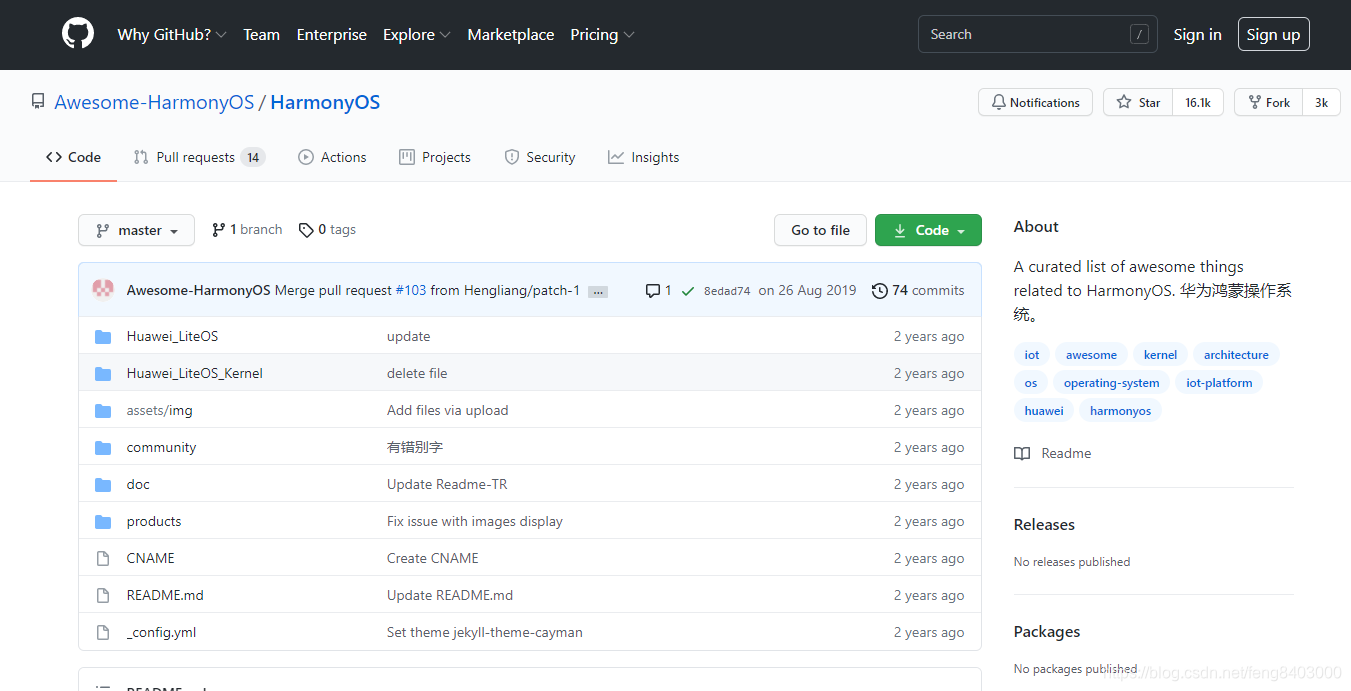Click the 'Set theme jekyll-theme-cayman' commit message
Viewport: 1351px width, 691px height.
pos(485,633)
